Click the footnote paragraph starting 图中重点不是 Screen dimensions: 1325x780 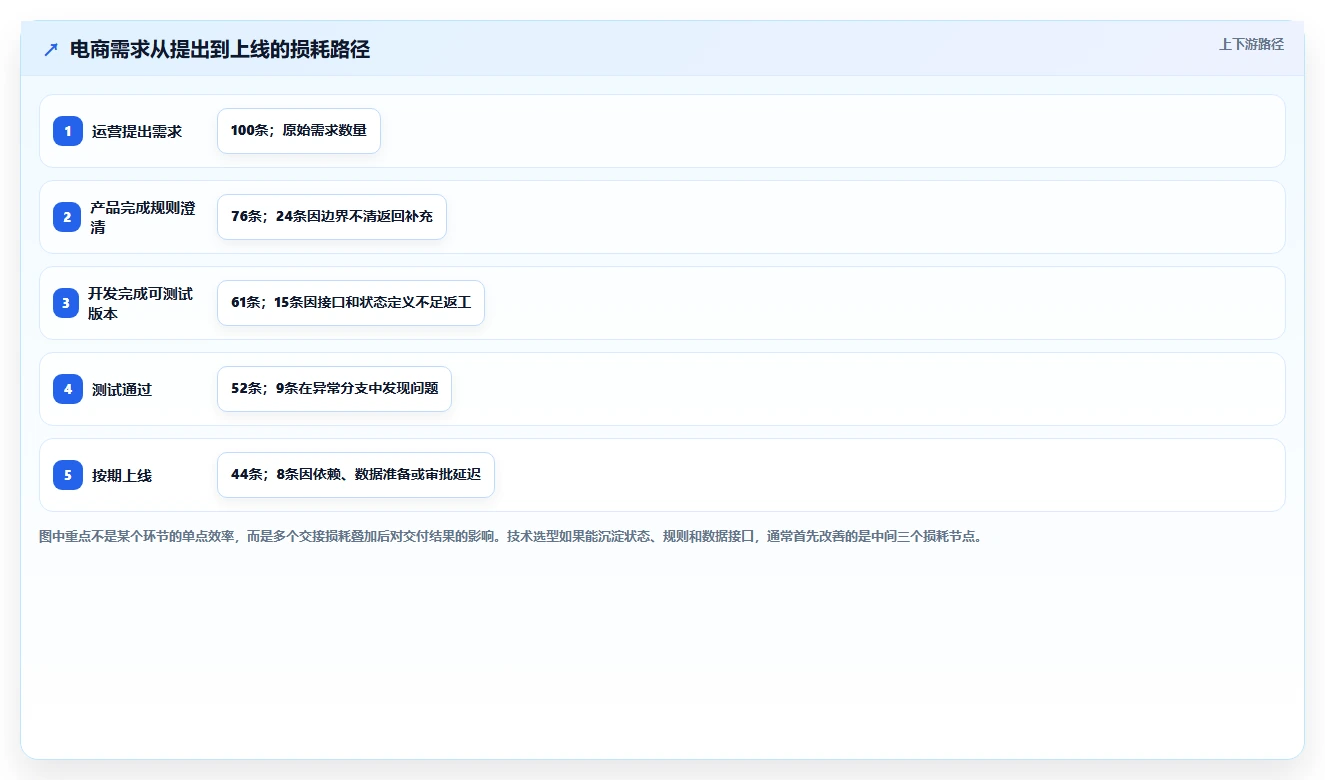(514, 537)
